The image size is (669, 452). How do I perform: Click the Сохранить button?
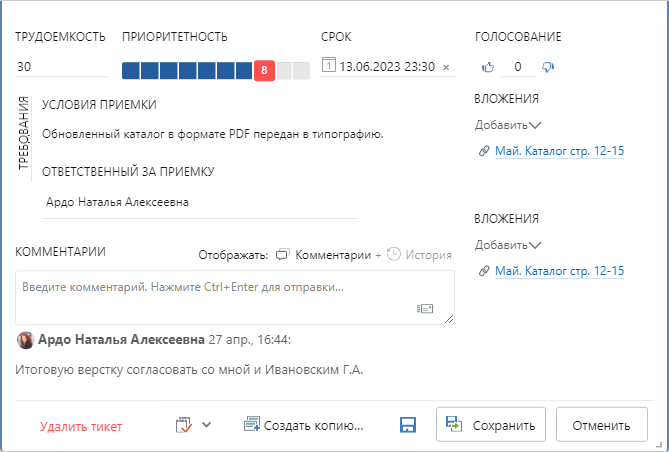click(x=491, y=425)
